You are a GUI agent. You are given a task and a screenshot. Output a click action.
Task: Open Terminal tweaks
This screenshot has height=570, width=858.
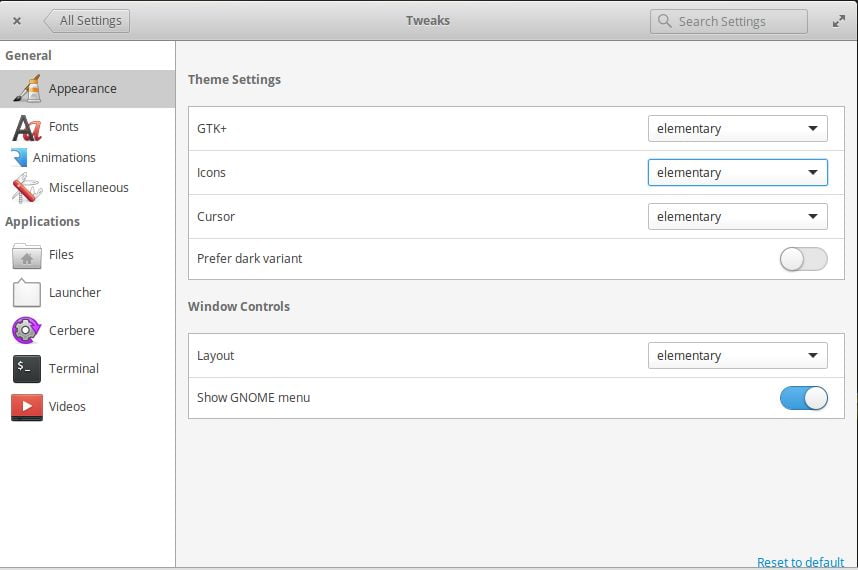[x=88, y=369]
